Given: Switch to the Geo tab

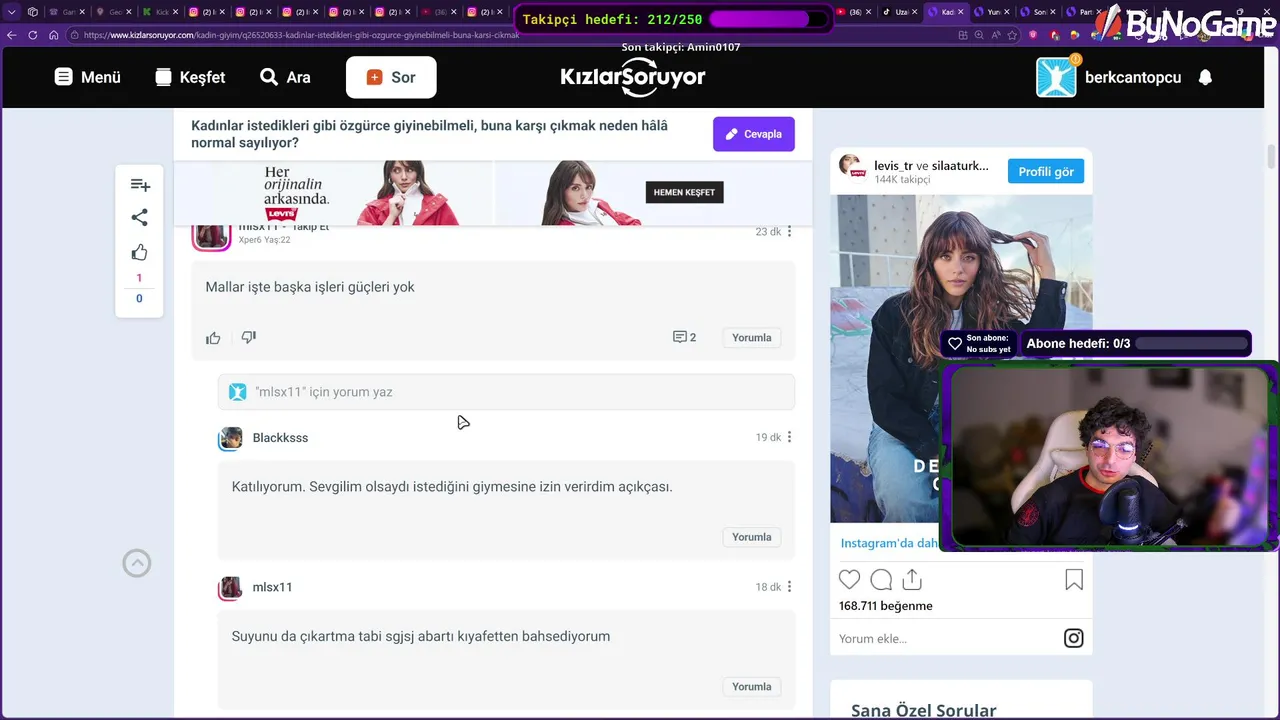Looking at the screenshot, I should (x=115, y=12).
